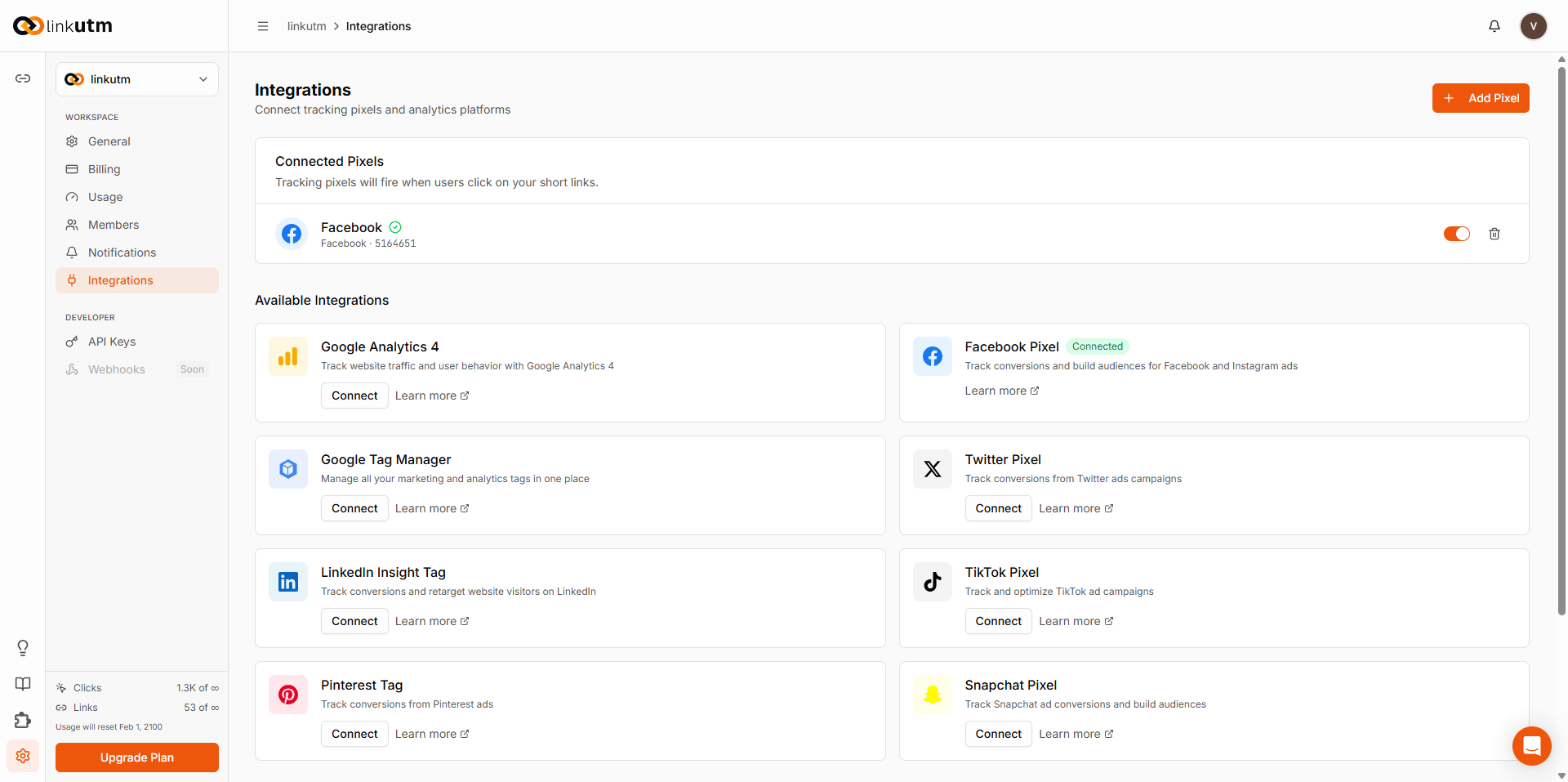This screenshot has height=782, width=1568.
Task: Delete the Facebook pixel with trash icon
Action: click(1494, 234)
